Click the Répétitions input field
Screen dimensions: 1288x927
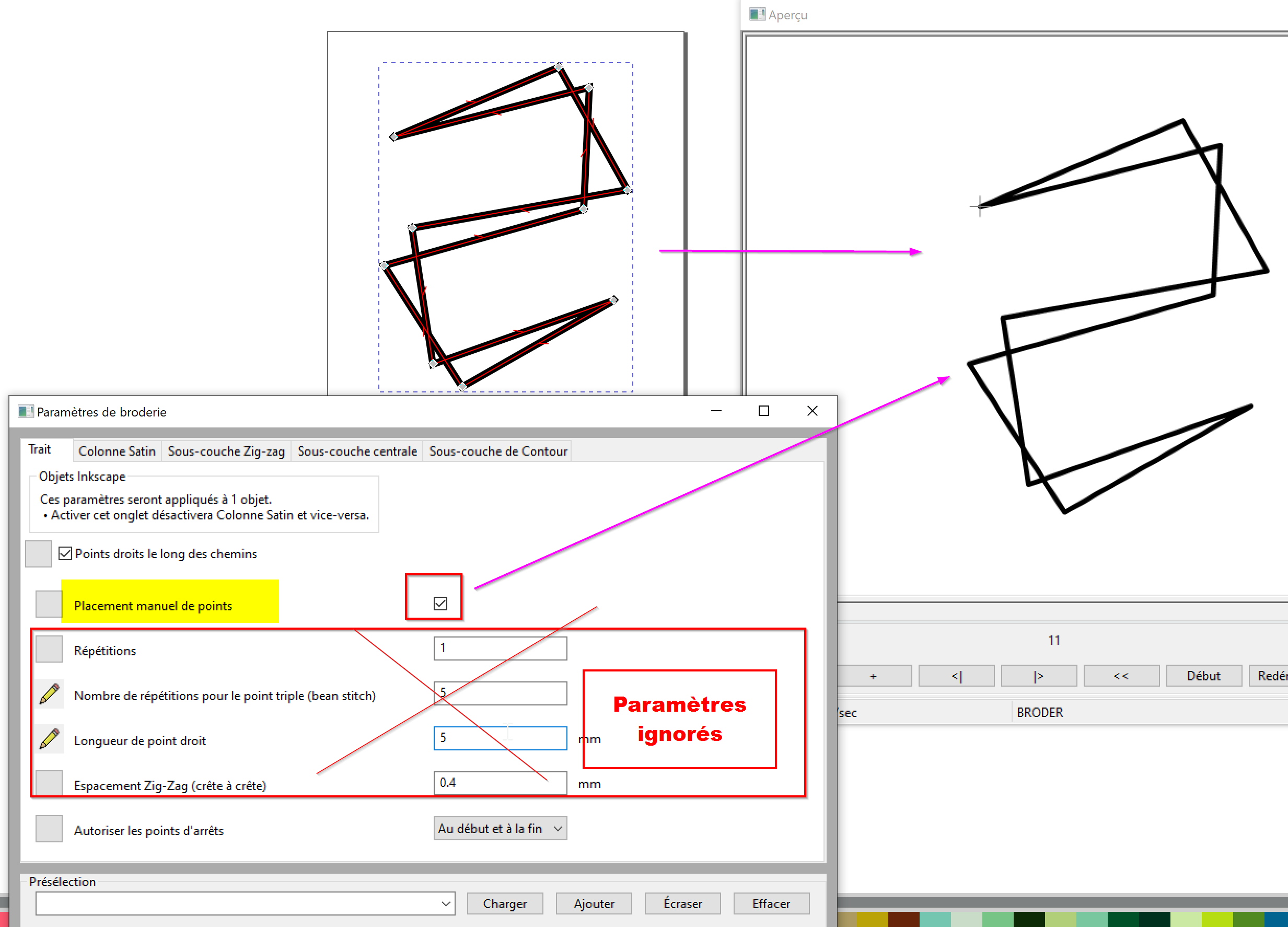(x=501, y=648)
